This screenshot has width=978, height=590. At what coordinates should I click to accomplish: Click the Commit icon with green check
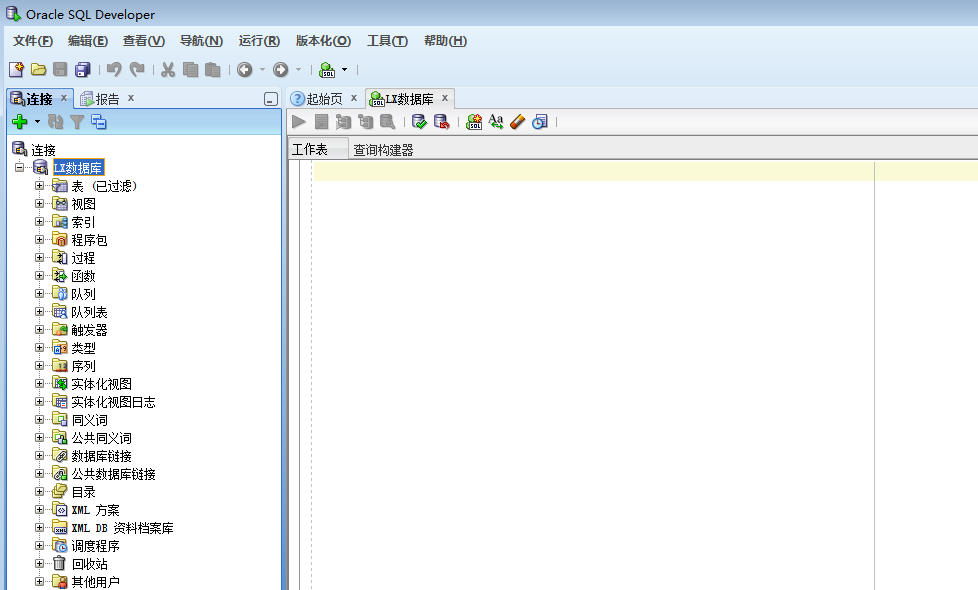coord(419,122)
